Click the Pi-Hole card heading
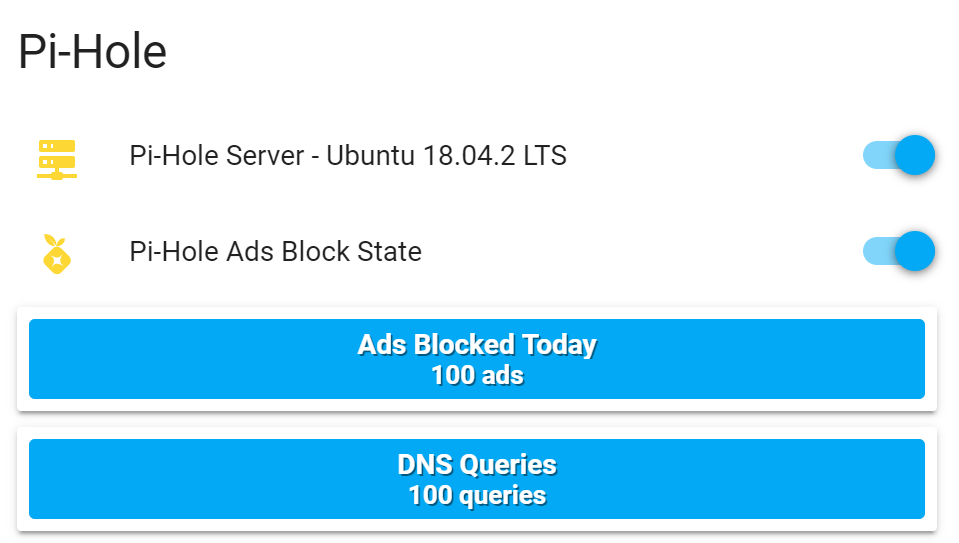This screenshot has width=959, height=543. pos(93,52)
